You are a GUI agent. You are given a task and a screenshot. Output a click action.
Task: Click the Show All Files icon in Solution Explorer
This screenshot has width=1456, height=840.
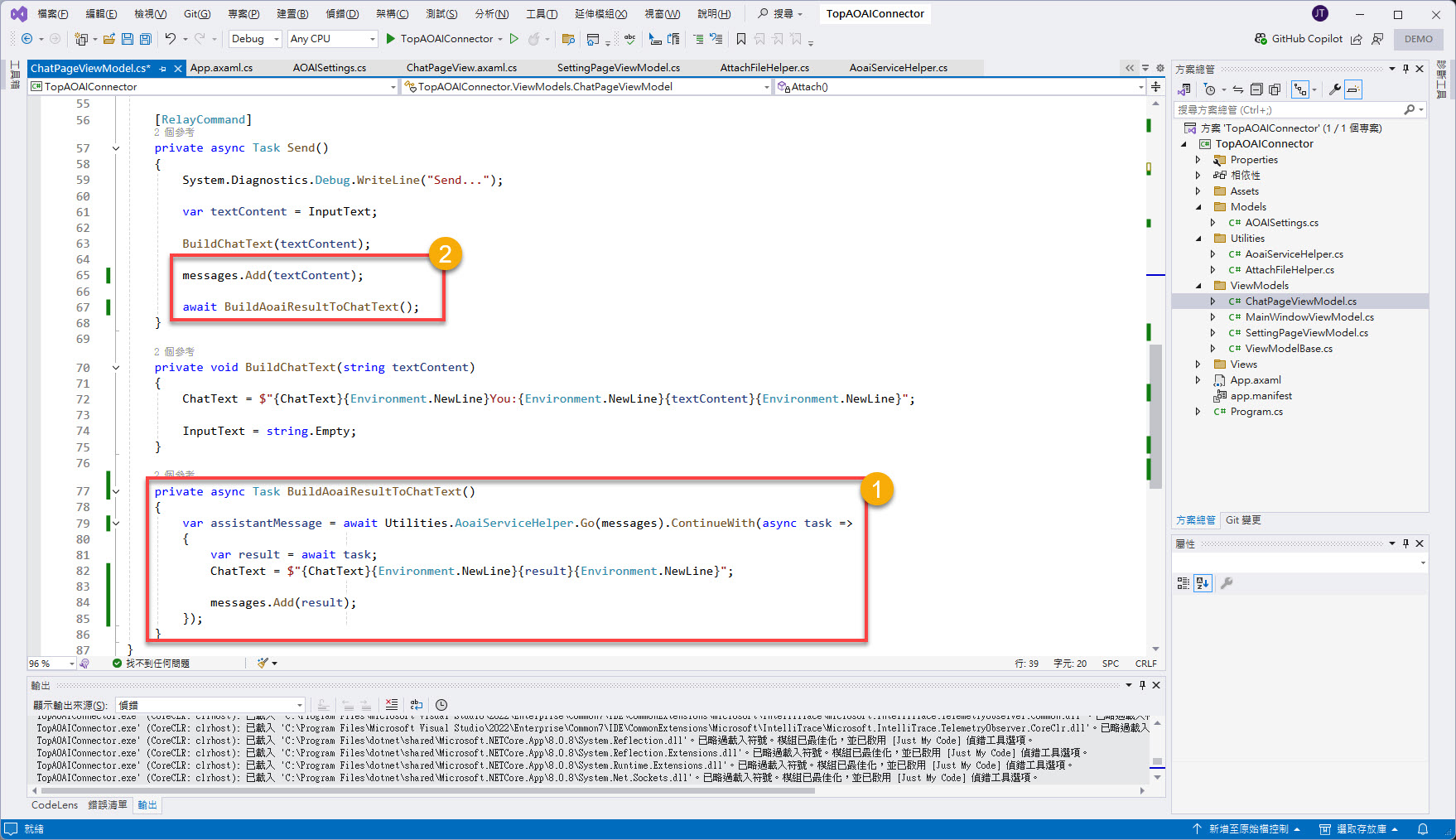click(x=1275, y=89)
